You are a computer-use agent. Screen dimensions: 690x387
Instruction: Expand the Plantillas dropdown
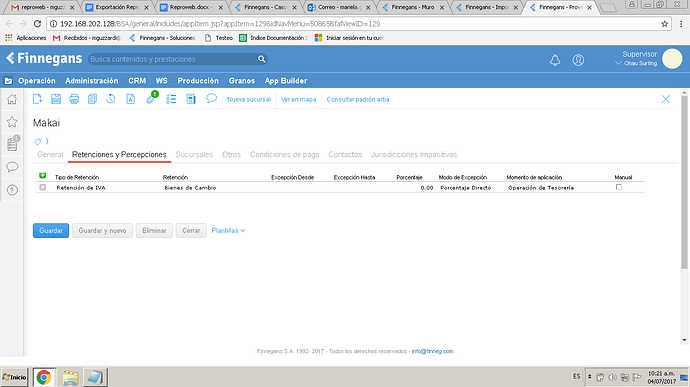click(x=228, y=230)
